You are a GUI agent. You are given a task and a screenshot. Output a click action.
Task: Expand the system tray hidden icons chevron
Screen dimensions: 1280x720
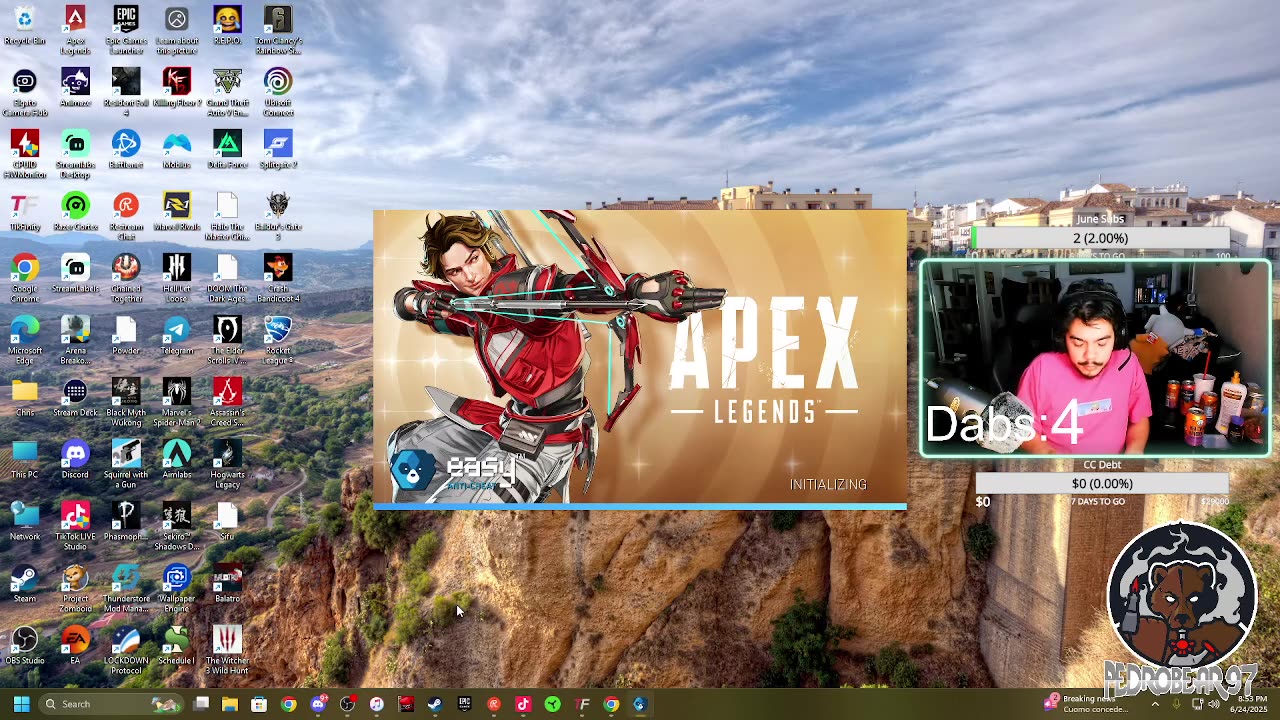tap(1155, 704)
